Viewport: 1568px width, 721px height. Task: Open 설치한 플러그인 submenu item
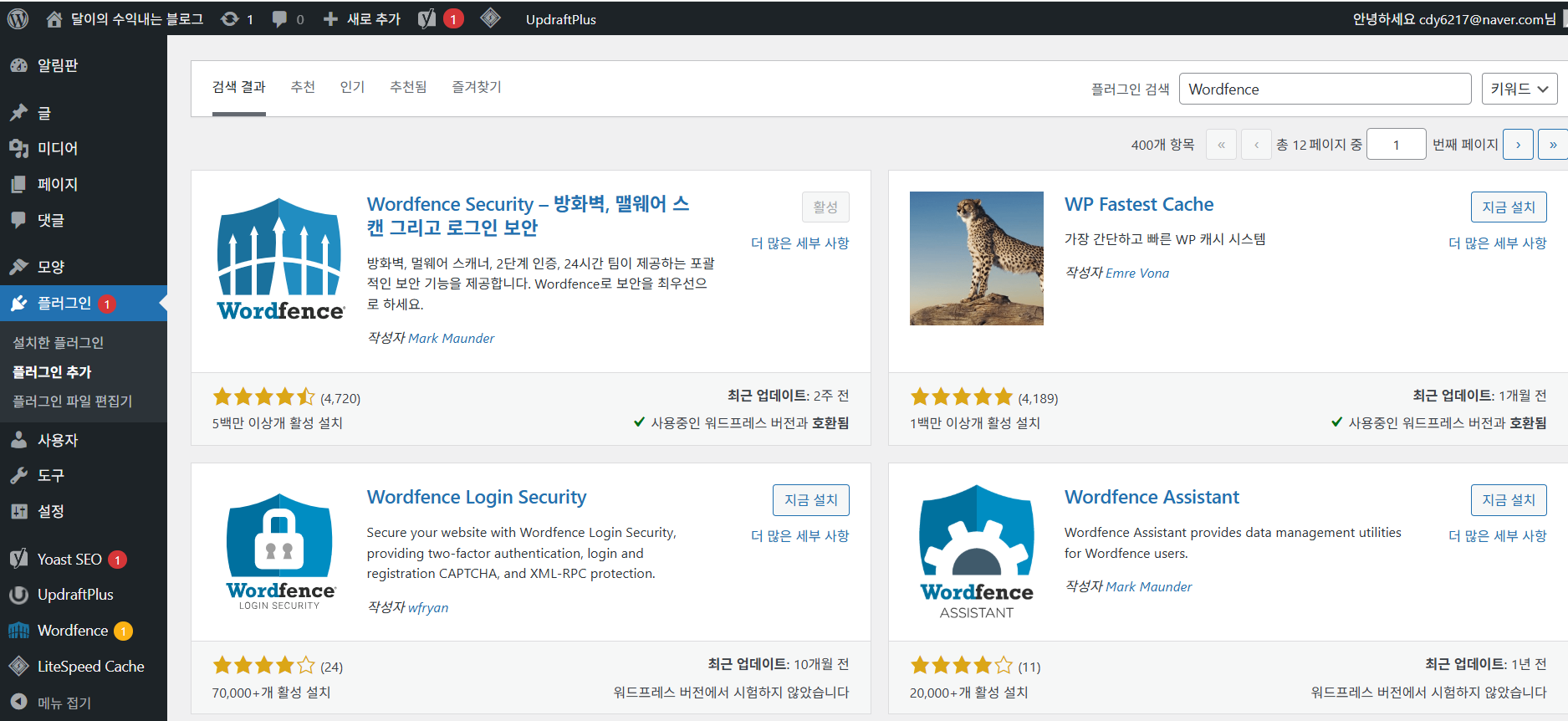point(59,343)
